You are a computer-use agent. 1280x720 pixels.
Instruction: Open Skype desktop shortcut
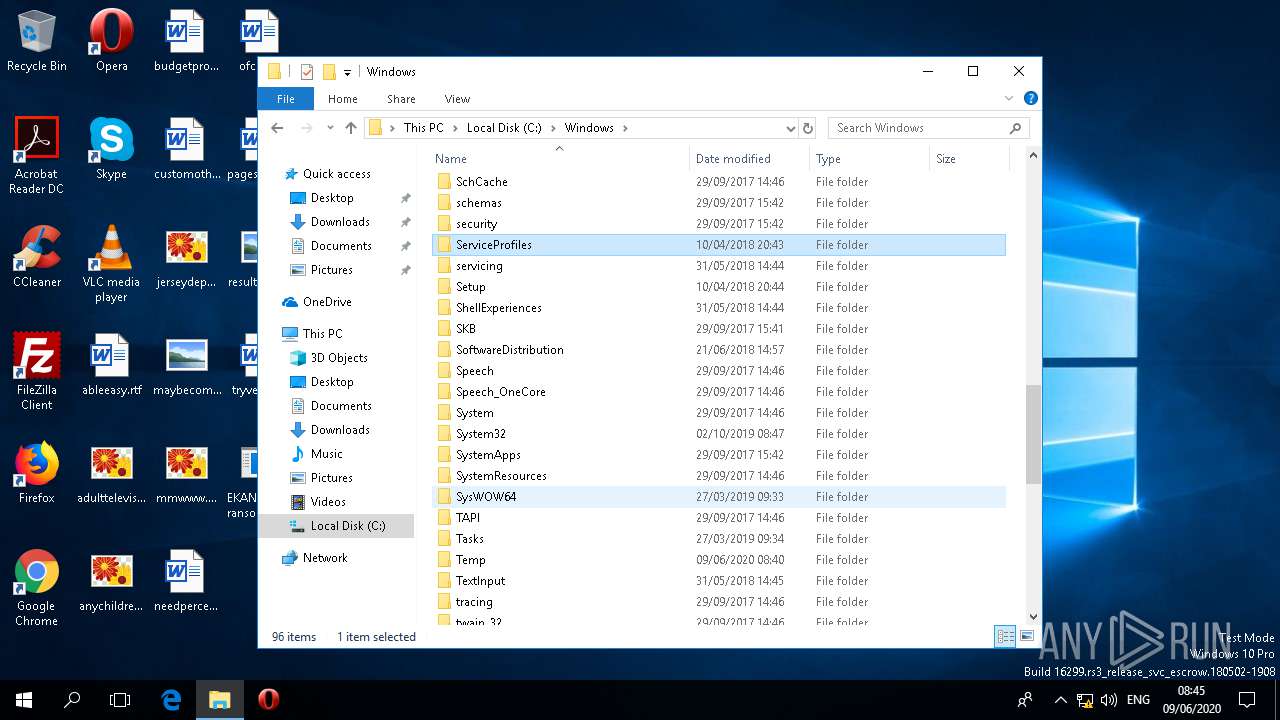(x=111, y=148)
